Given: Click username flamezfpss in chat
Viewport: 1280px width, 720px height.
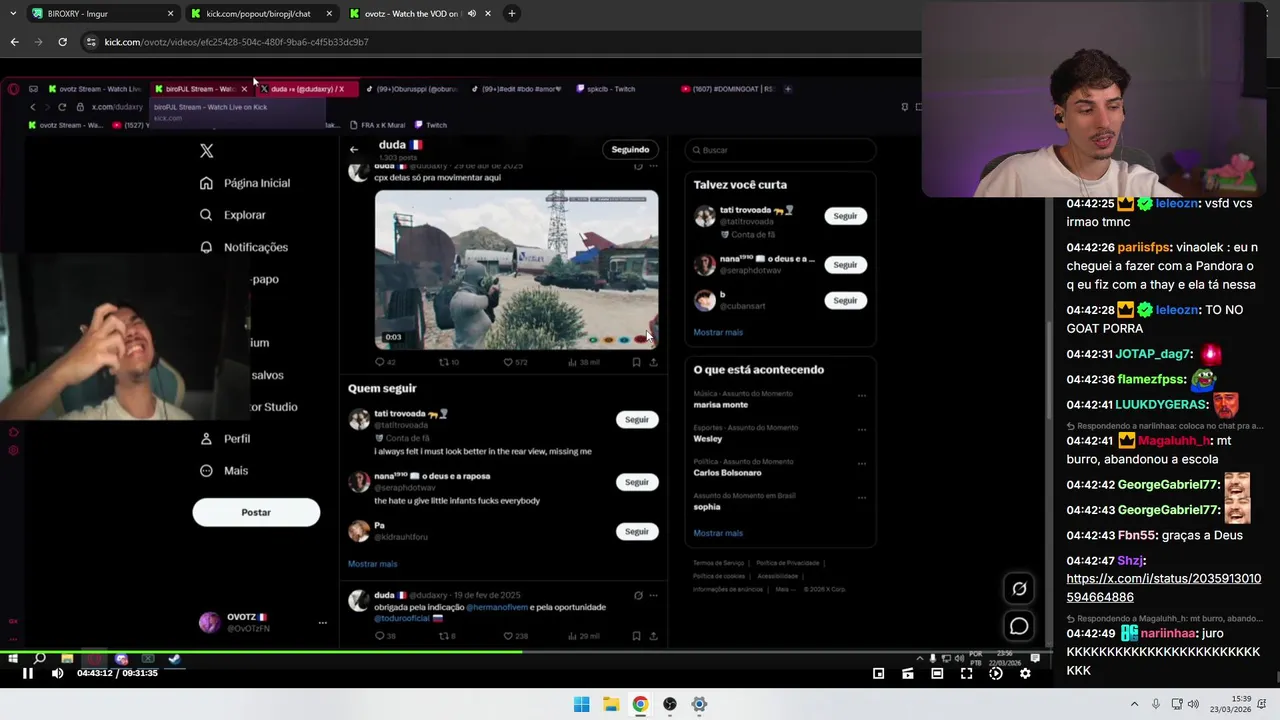Looking at the screenshot, I should point(1151,379).
